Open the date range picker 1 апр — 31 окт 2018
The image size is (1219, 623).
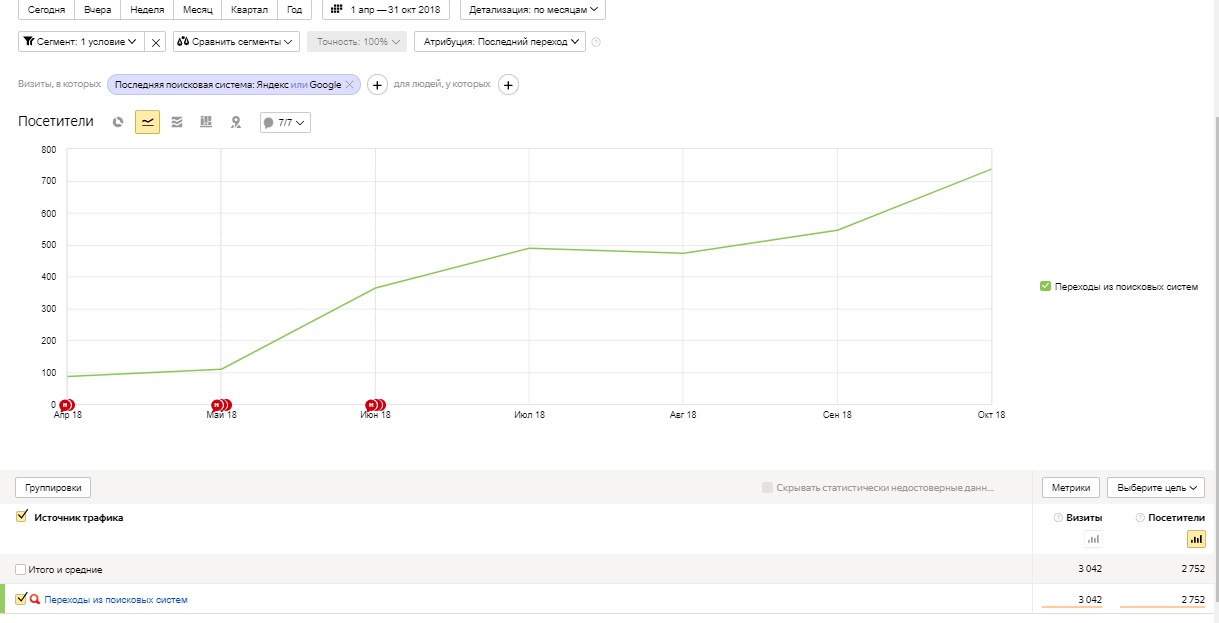[x=386, y=9]
